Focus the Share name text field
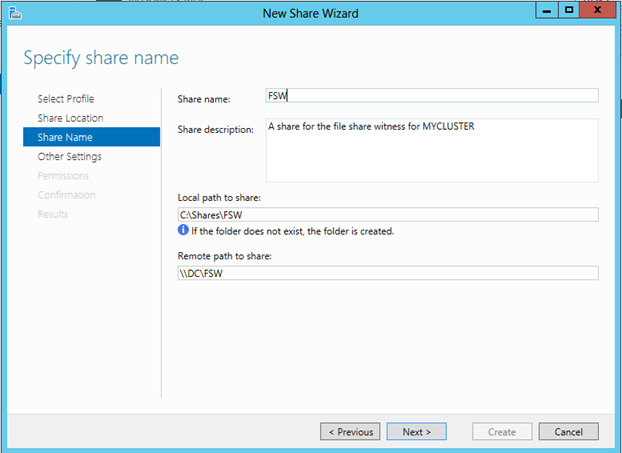 430,96
